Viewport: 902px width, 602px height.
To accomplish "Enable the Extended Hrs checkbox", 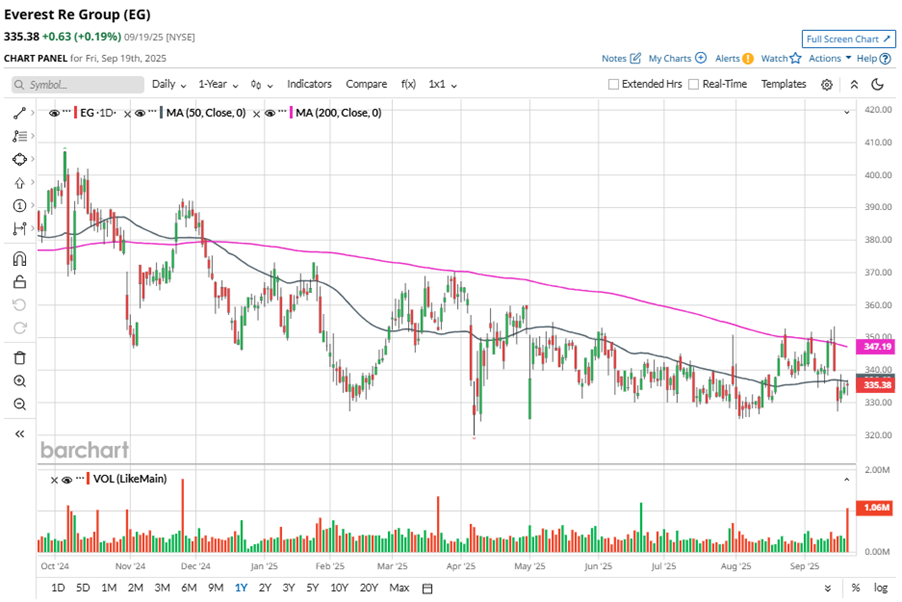I will [x=614, y=85].
